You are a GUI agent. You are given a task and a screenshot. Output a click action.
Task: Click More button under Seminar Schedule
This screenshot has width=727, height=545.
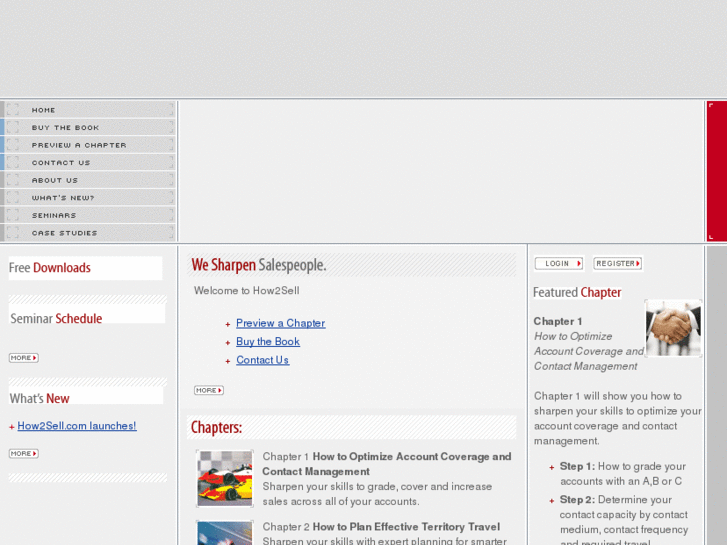pyautogui.click(x=24, y=358)
